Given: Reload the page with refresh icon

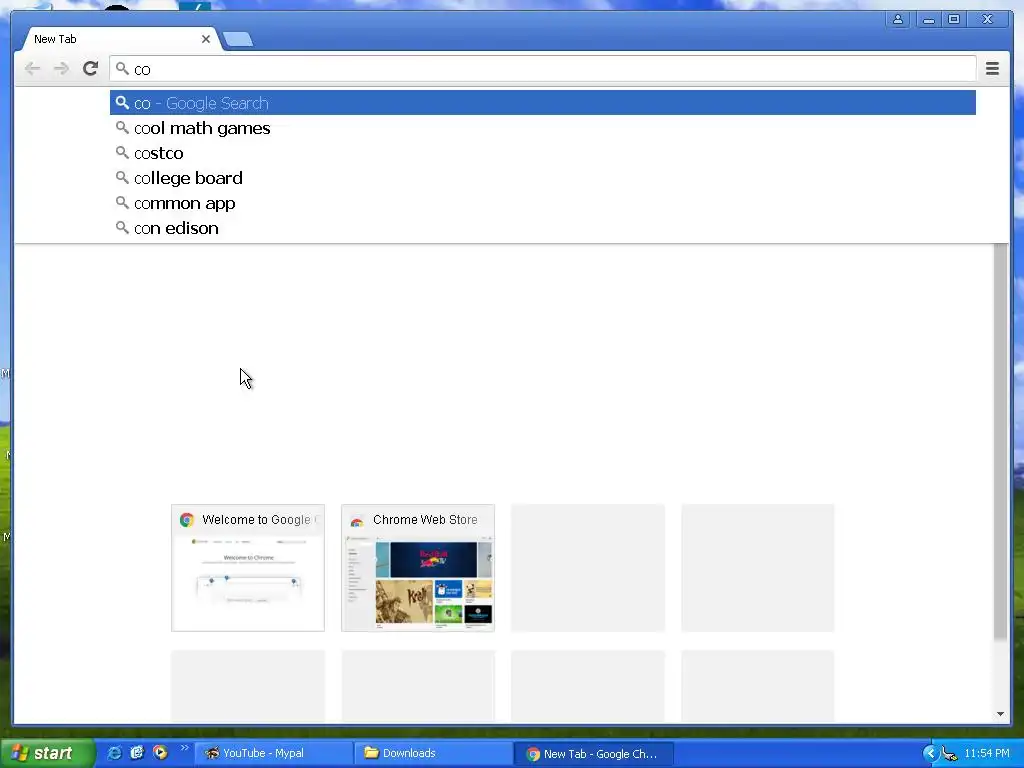Looking at the screenshot, I should (90, 69).
